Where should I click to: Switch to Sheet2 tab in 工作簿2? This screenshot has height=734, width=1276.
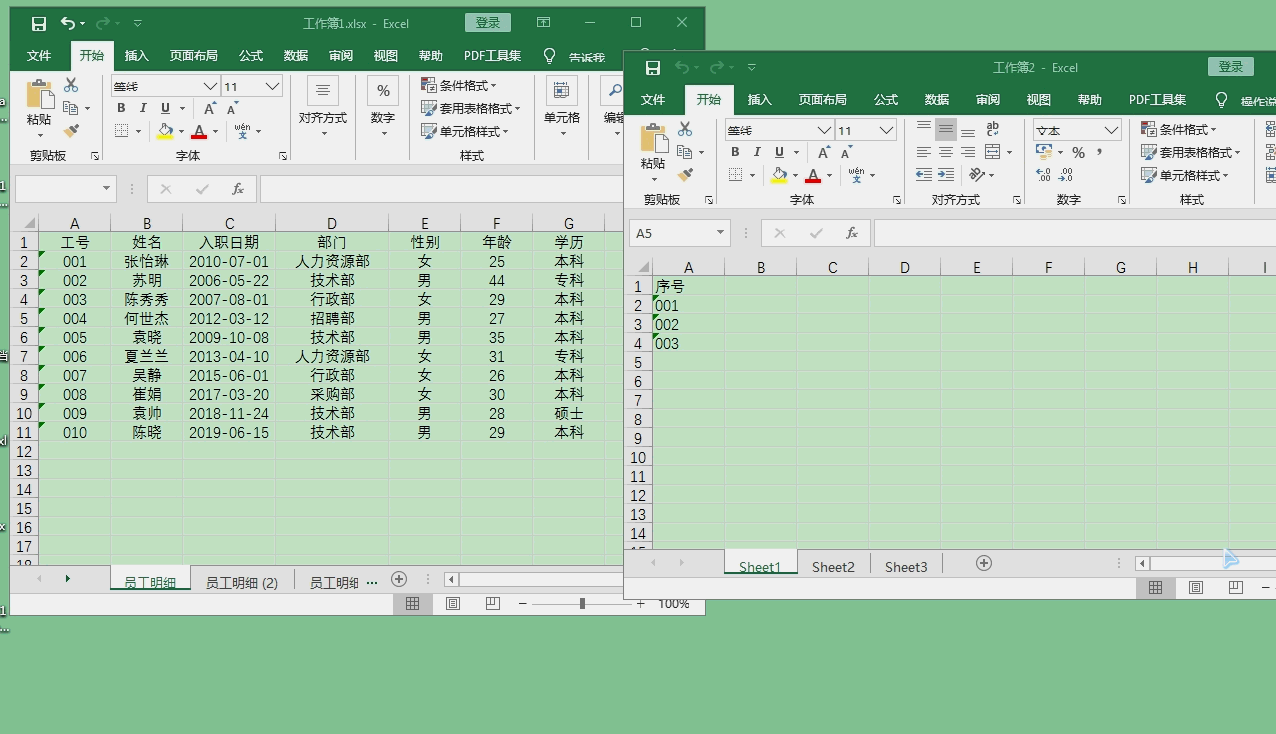click(x=833, y=566)
